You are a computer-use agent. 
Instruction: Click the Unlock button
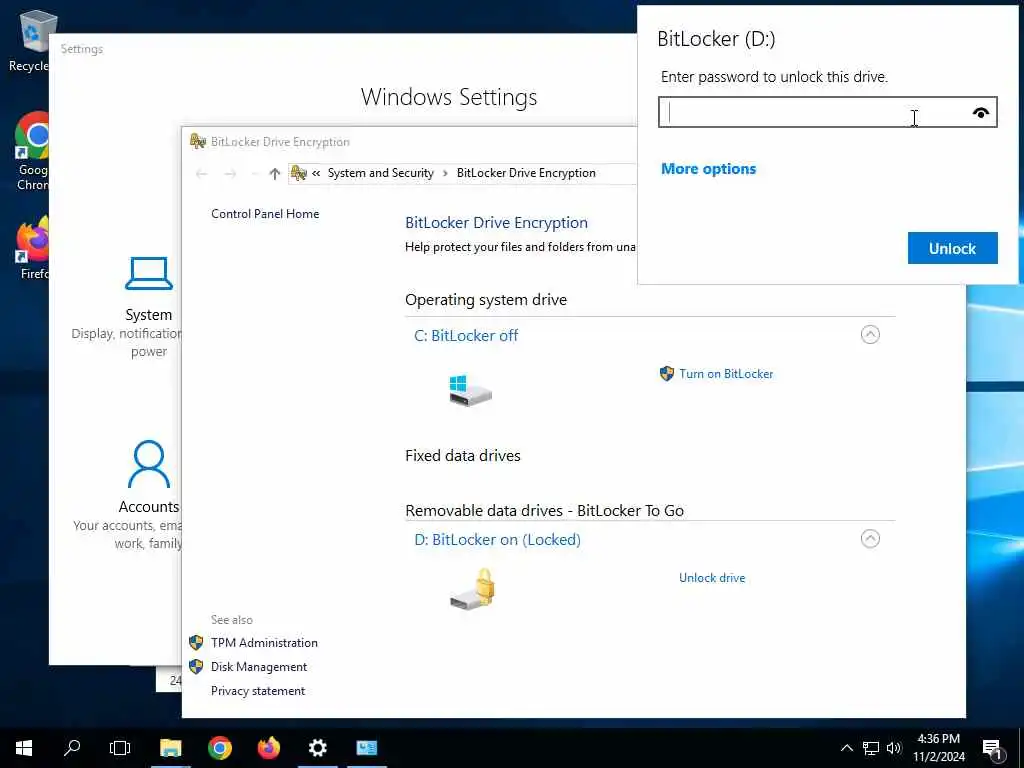point(952,248)
